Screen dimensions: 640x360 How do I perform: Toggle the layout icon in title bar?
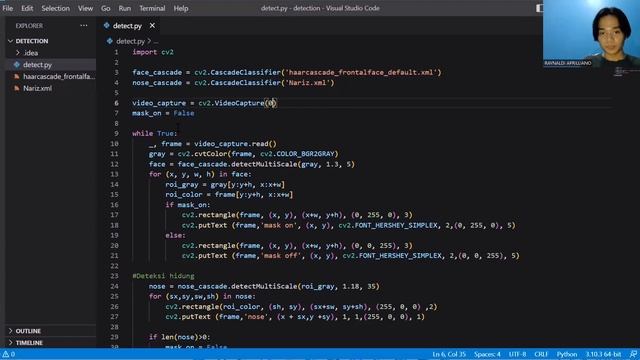[539, 8]
